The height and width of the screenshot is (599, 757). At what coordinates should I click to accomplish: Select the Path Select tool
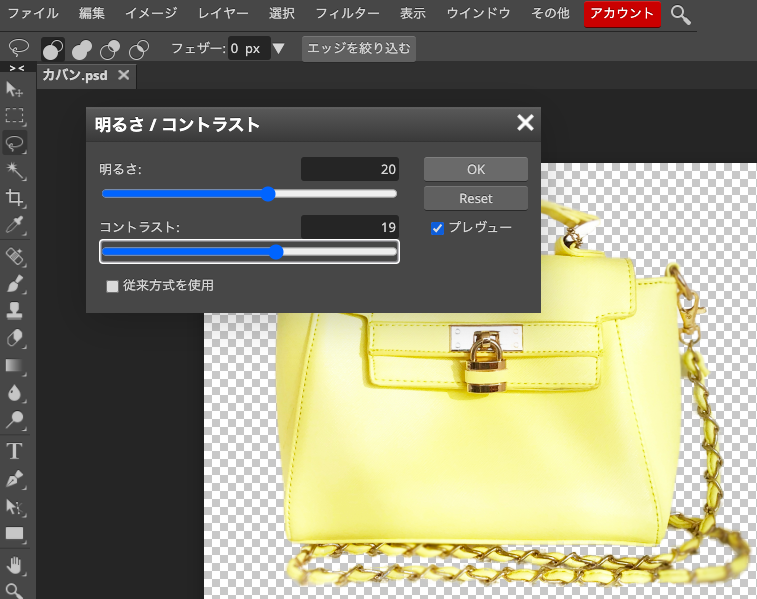coord(14,506)
